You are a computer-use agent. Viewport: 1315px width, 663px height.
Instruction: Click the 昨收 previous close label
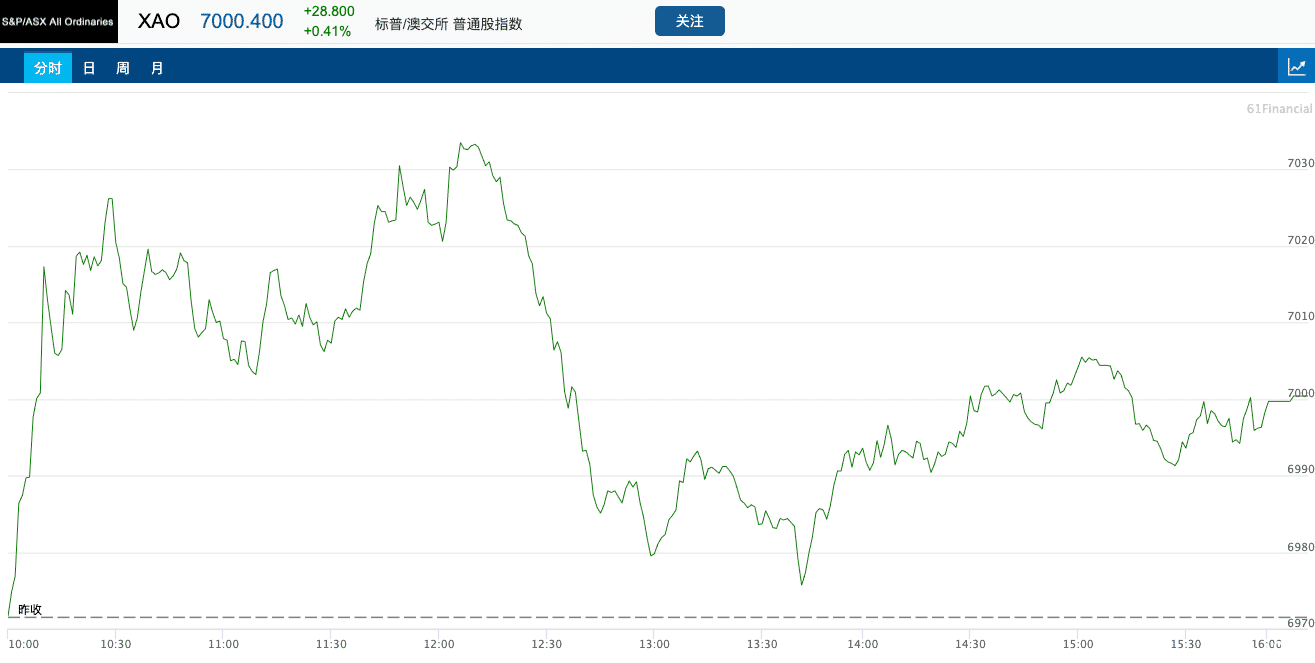pos(30,609)
